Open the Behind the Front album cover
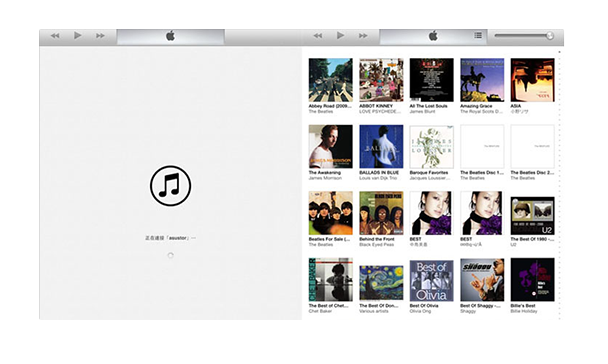608x364 pixels. (x=381, y=213)
